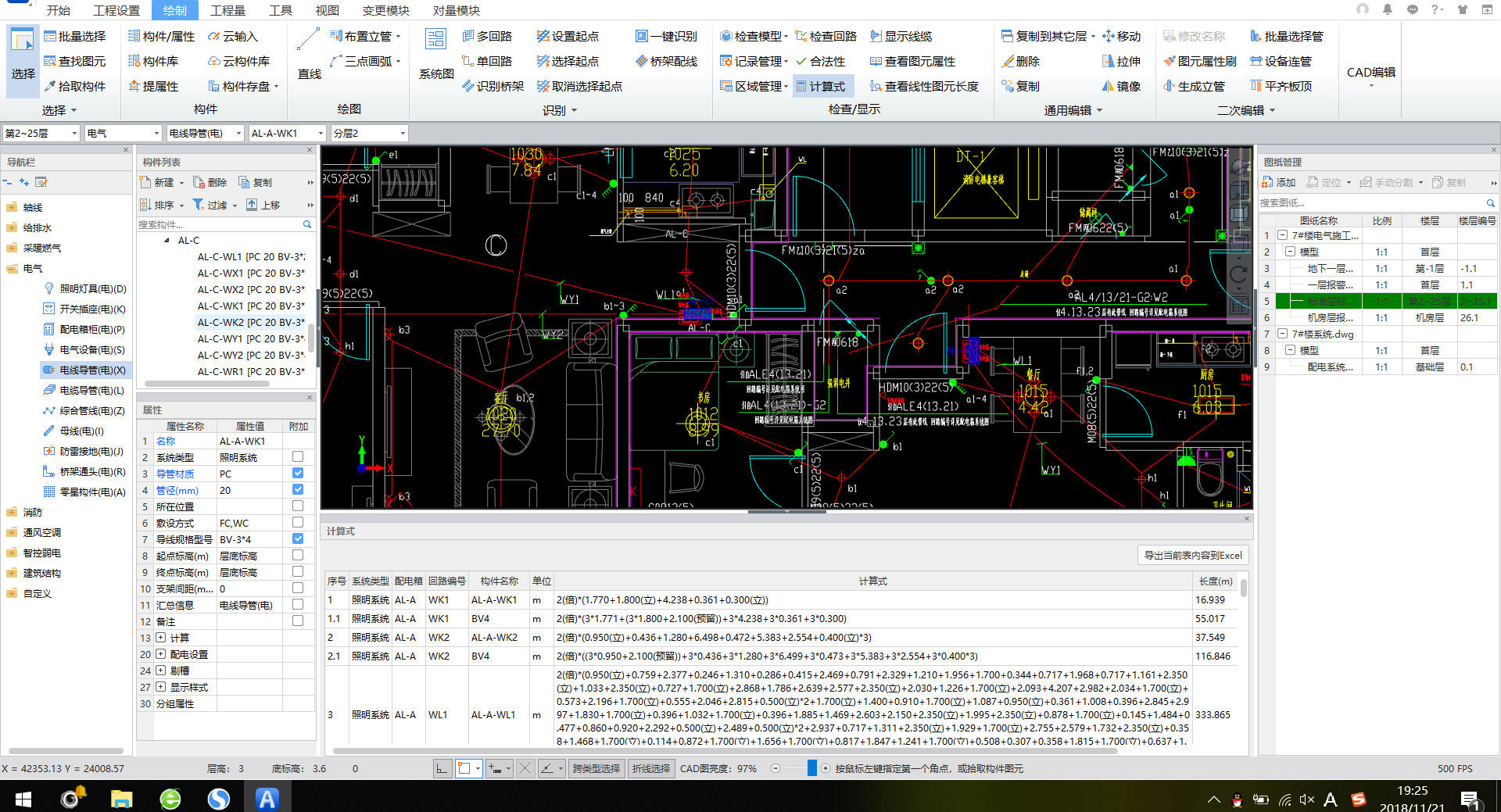Open the 分层2 layer dropdown

(x=369, y=134)
